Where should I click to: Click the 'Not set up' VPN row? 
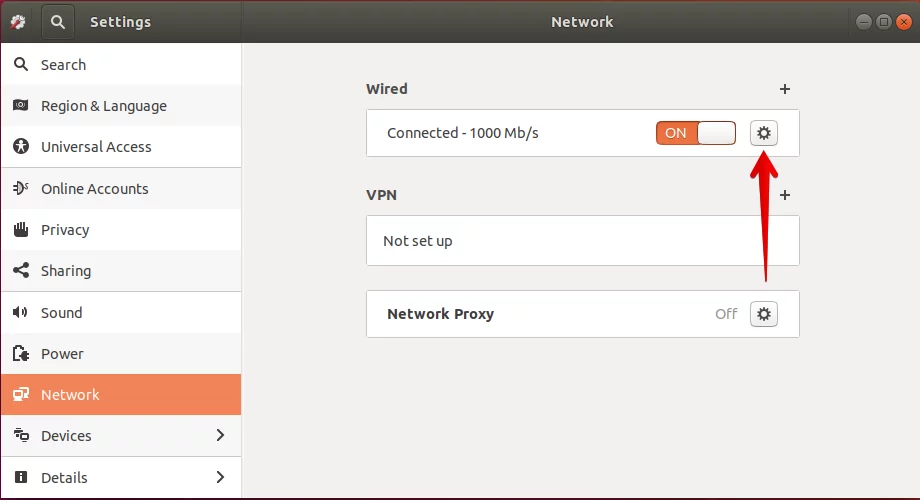(x=583, y=241)
